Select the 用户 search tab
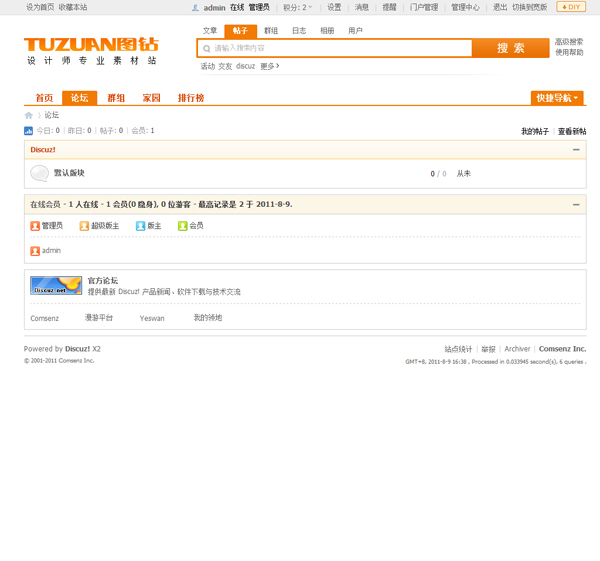Viewport: 600px width, 561px height. pyautogui.click(x=355, y=31)
